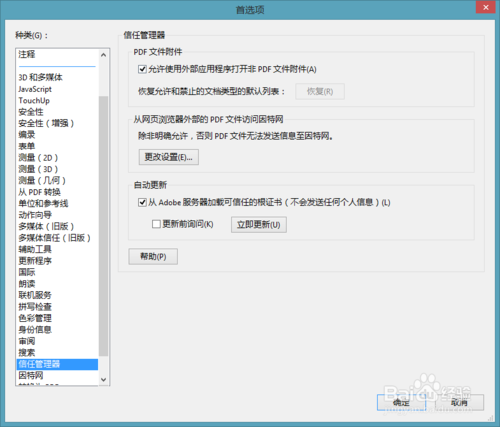Select the 测量（几何）category
This screenshot has height=427, width=500.
pos(57,180)
